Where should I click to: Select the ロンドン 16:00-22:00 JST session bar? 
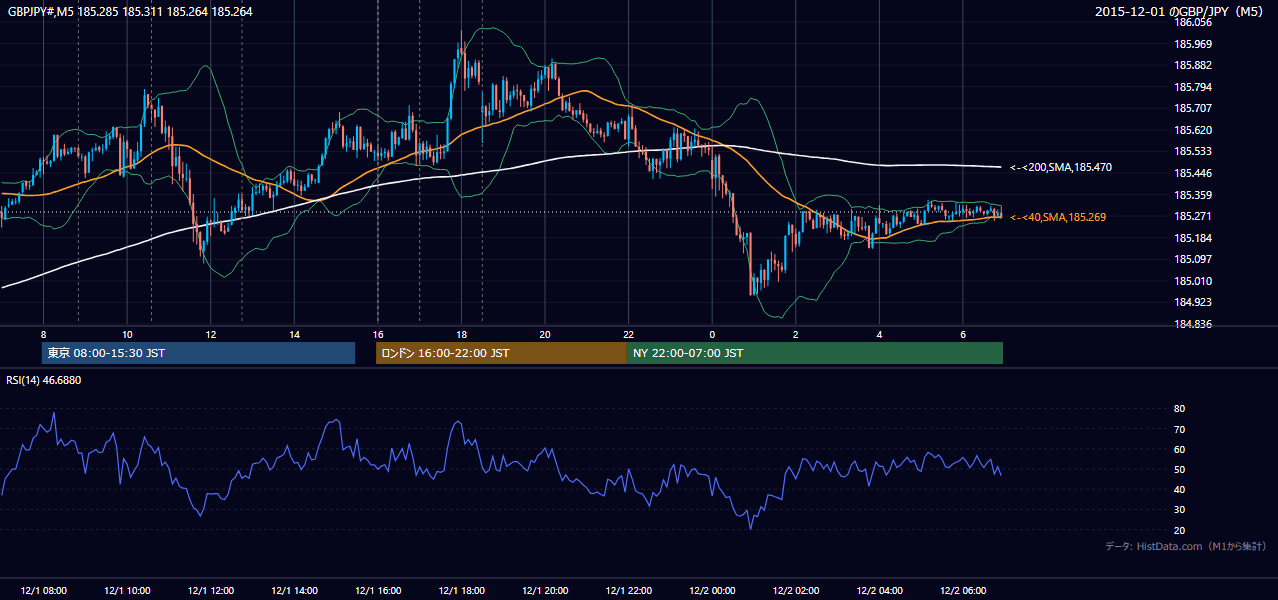coord(501,353)
